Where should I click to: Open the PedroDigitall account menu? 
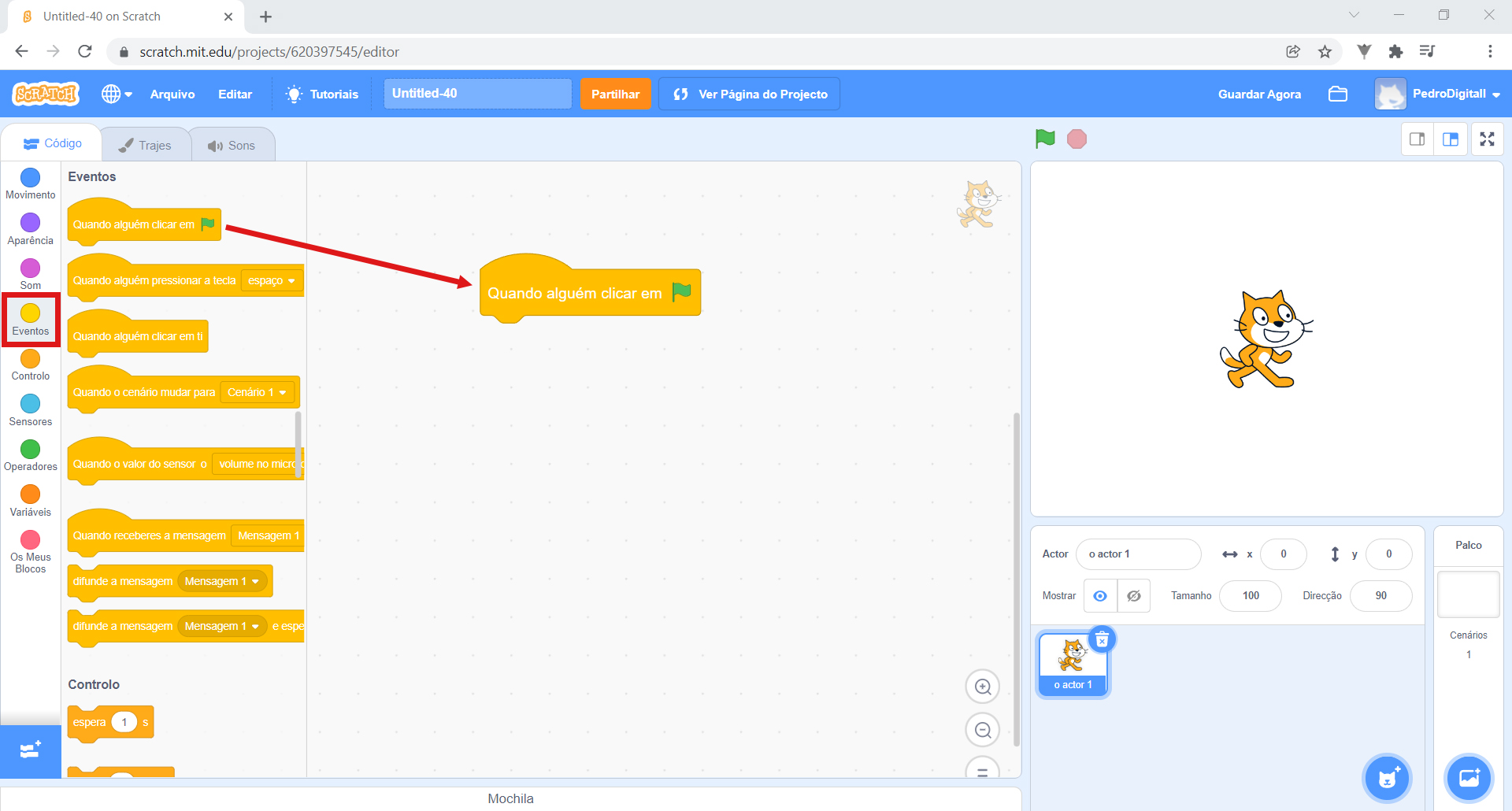click(1438, 94)
